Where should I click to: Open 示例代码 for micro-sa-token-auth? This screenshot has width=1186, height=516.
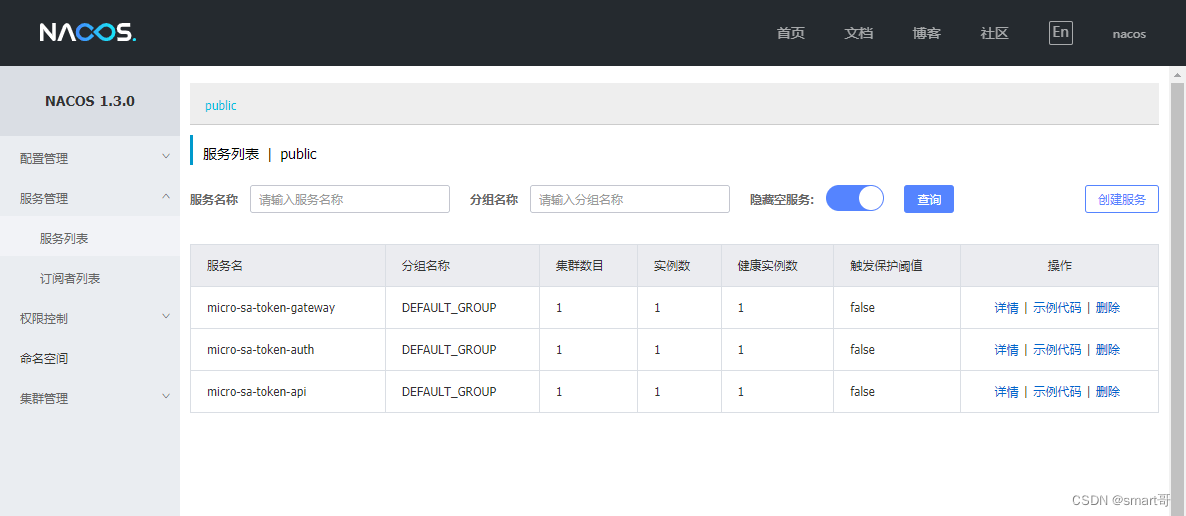tap(1057, 350)
